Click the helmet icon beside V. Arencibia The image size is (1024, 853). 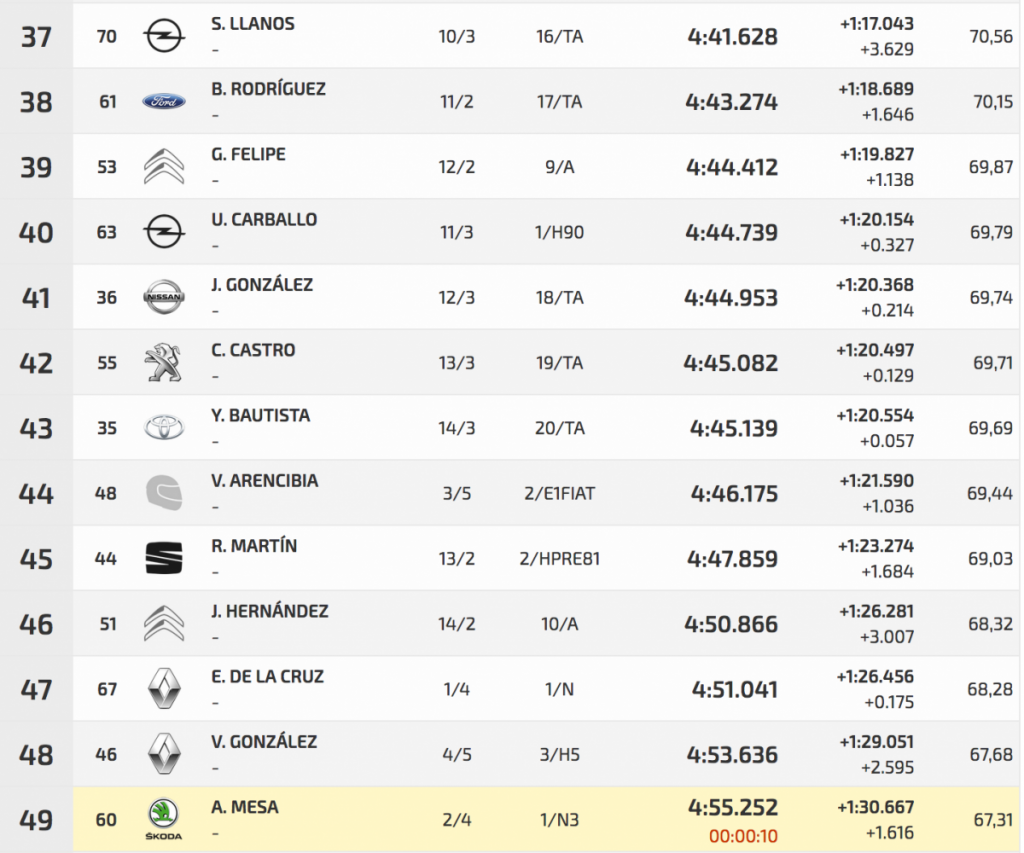163,493
